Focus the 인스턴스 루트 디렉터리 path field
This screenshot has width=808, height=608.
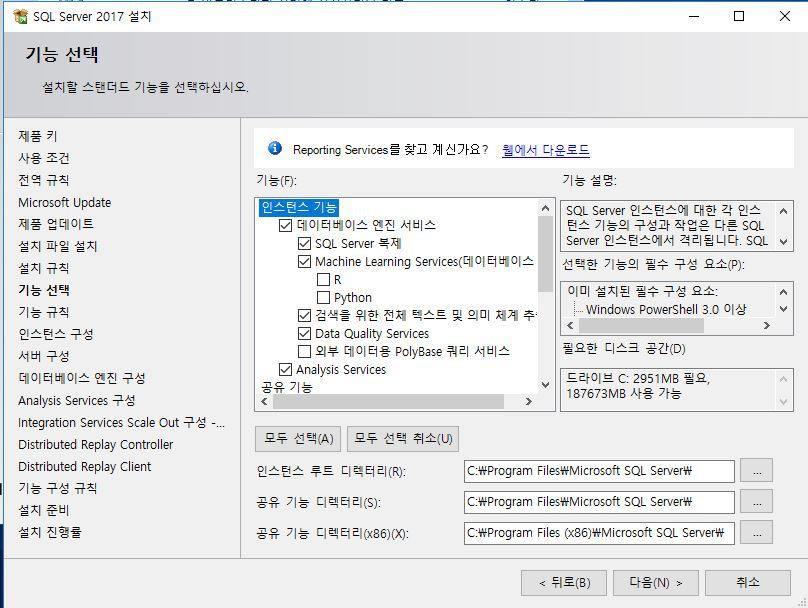pos(599,471)
